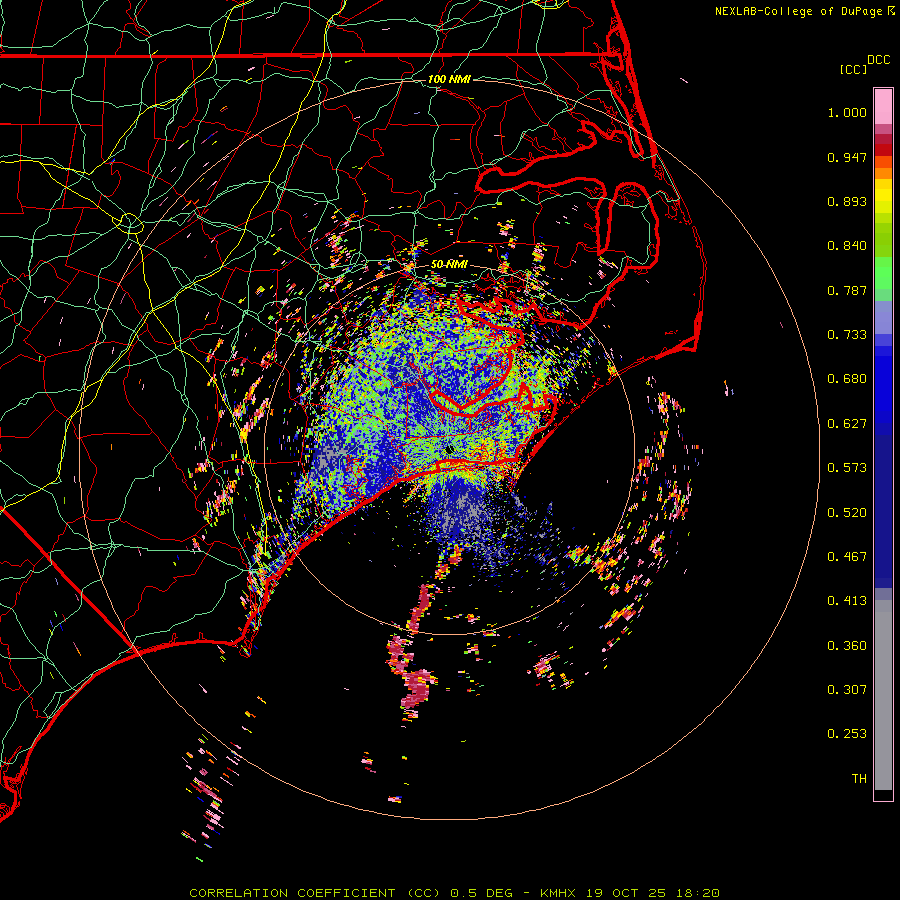Select the 0.840 scale value
The height and width of the screenshot is (900, 900).
pos(847,246)
